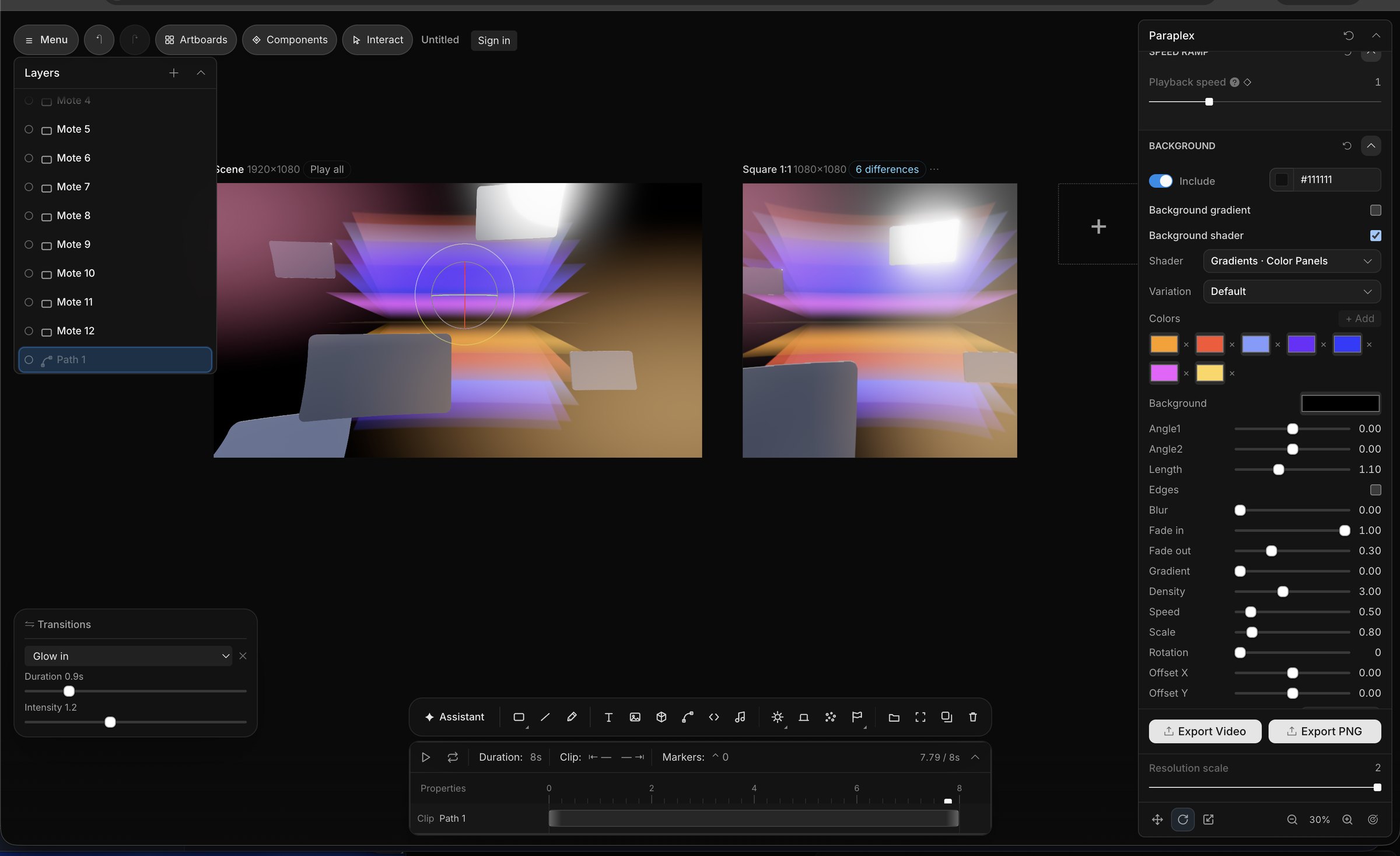1400x856 pixels.
Task: Select the Flag marker tool
Action: (857, 717)
